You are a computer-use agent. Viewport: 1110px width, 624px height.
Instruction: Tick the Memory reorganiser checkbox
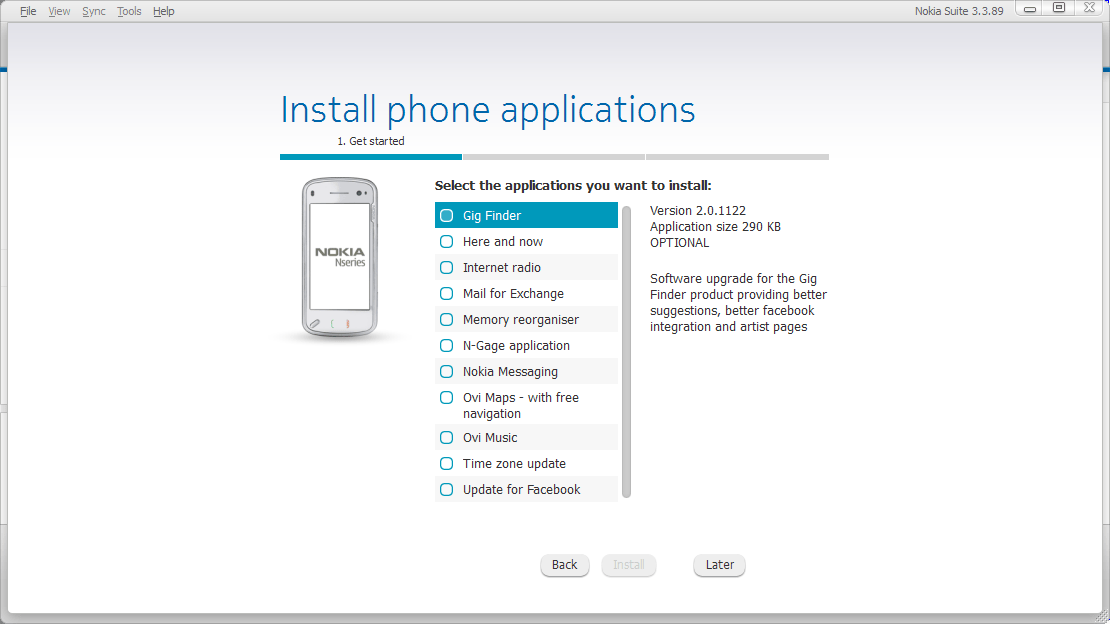447,320
